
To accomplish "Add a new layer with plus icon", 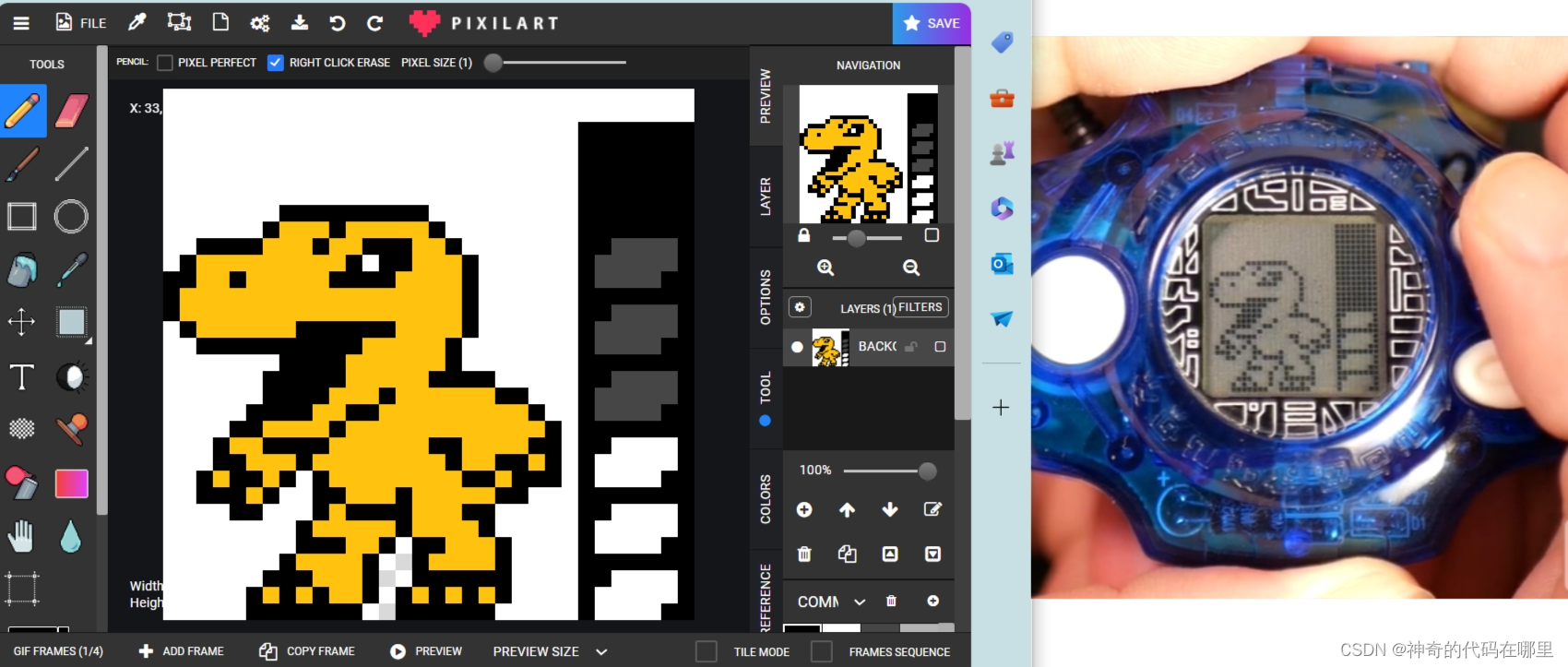I will point(804,509).
